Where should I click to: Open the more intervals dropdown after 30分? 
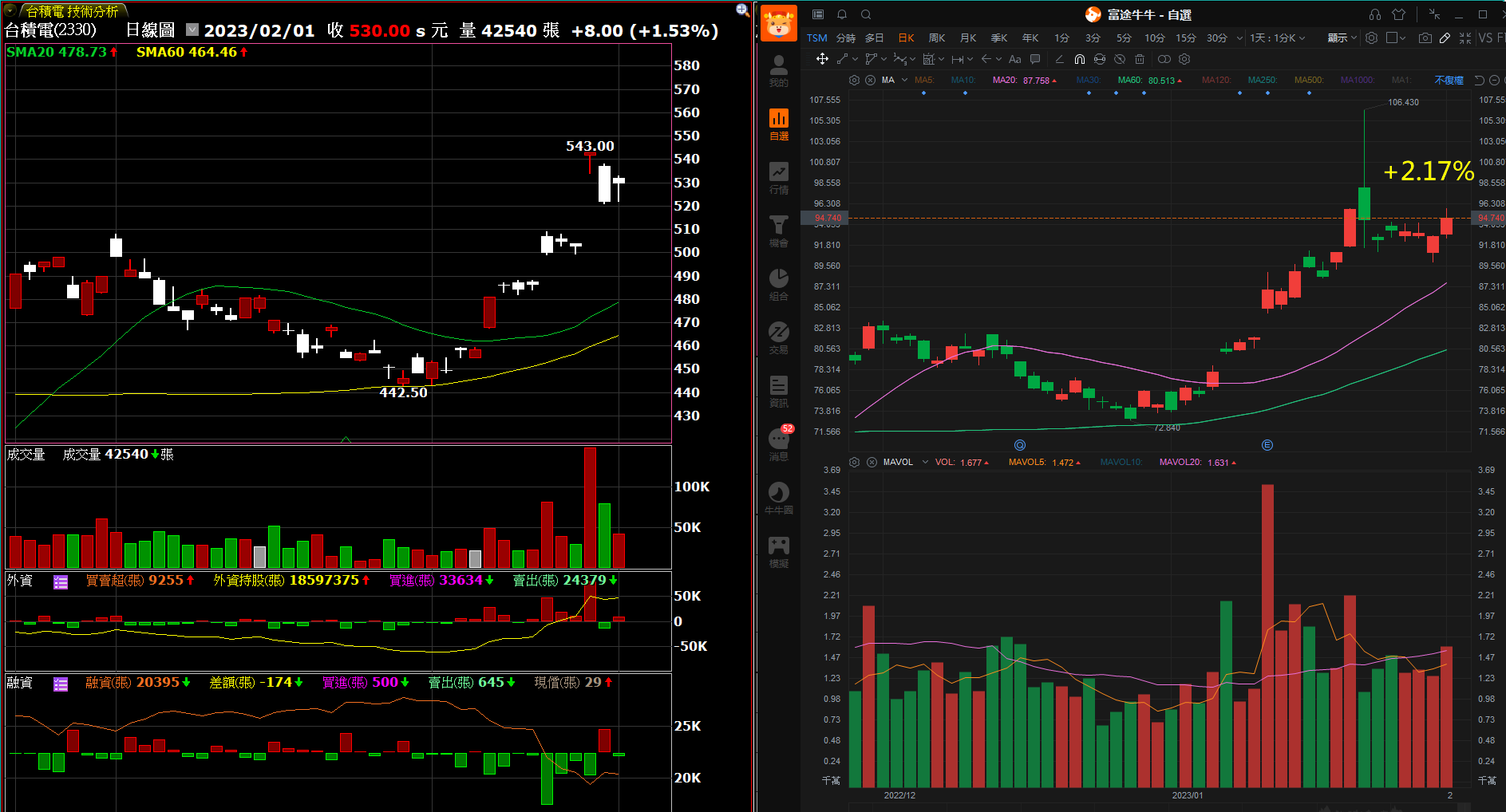[1239, 37]
